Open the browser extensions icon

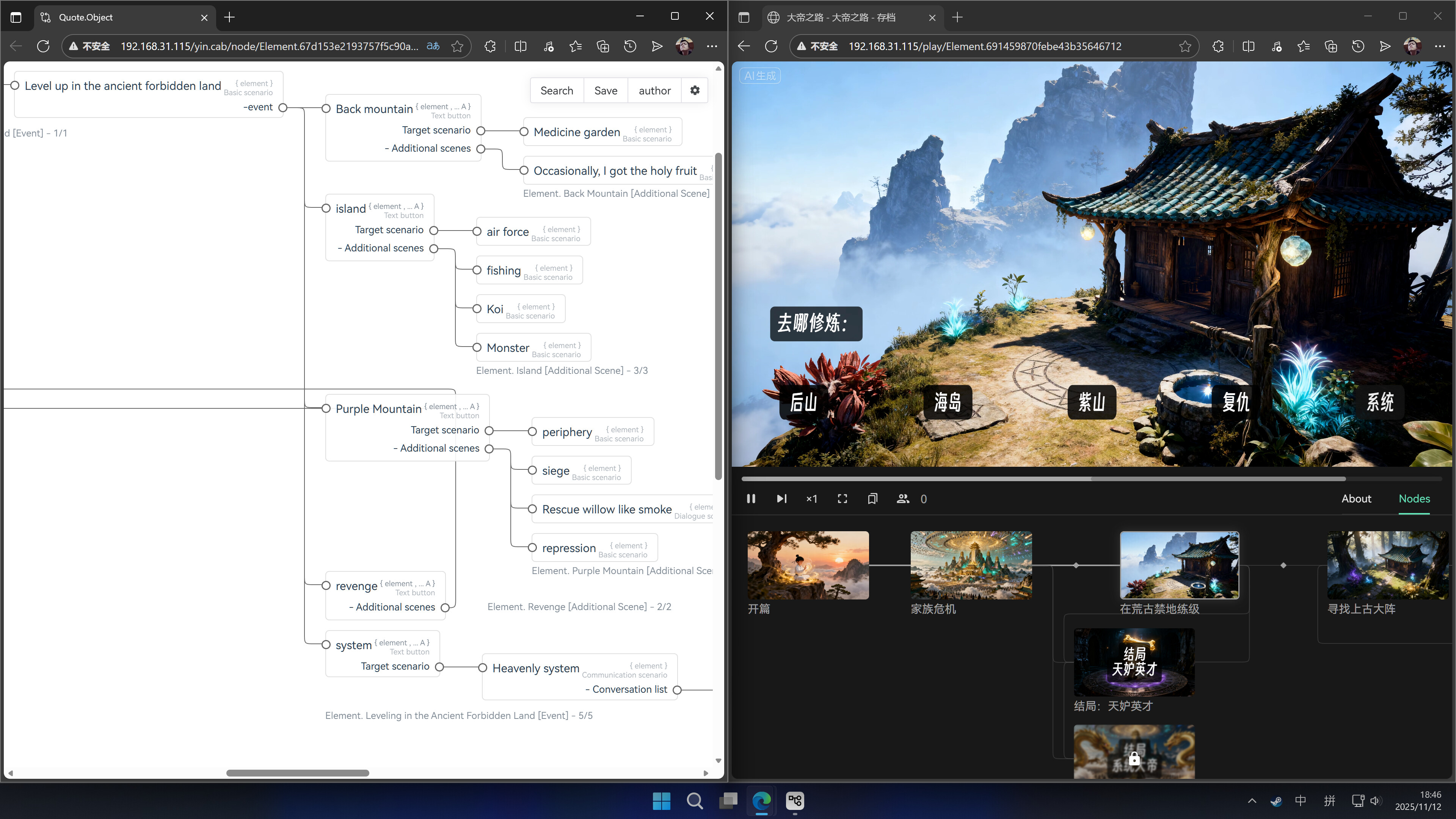[490, 46]
